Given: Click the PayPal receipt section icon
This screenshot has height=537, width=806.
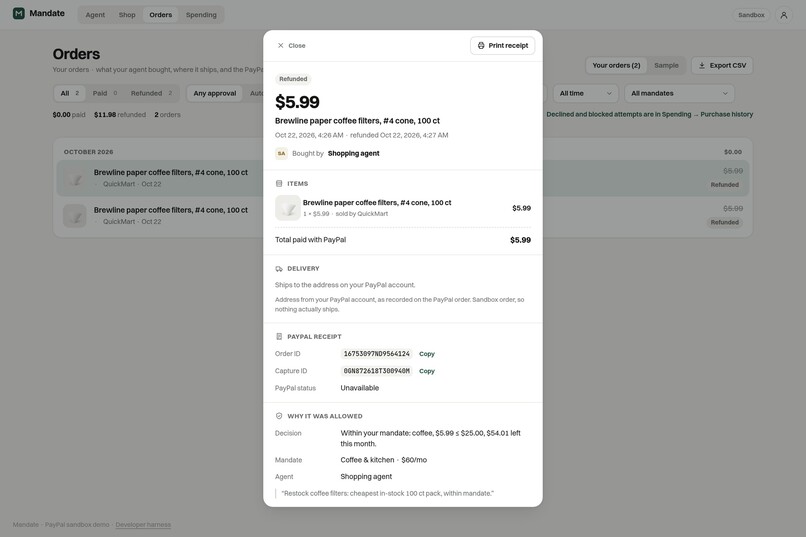Looking at the screenshot, I should coord(279,337).
